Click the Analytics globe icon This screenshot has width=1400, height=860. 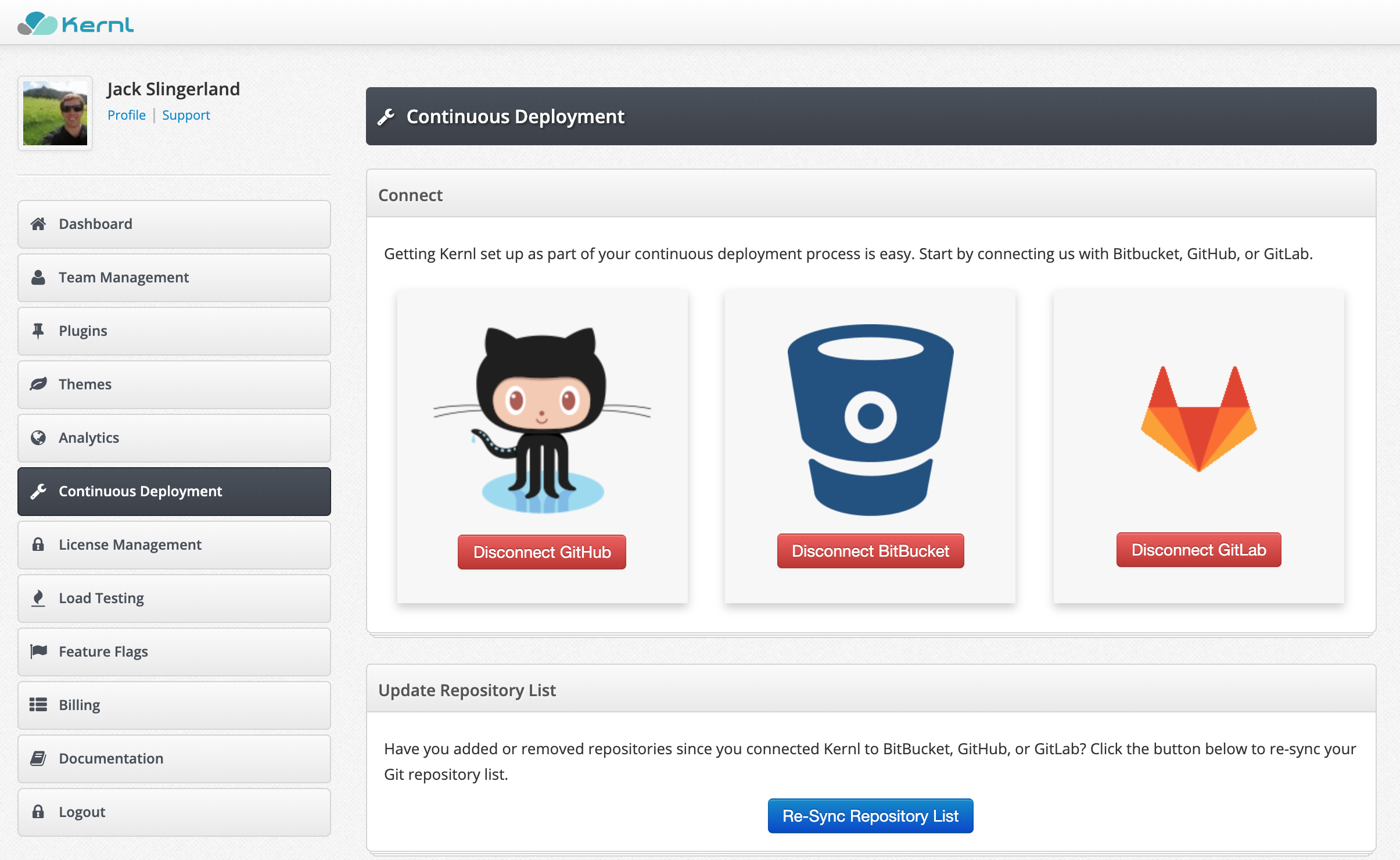click(38, 438)
